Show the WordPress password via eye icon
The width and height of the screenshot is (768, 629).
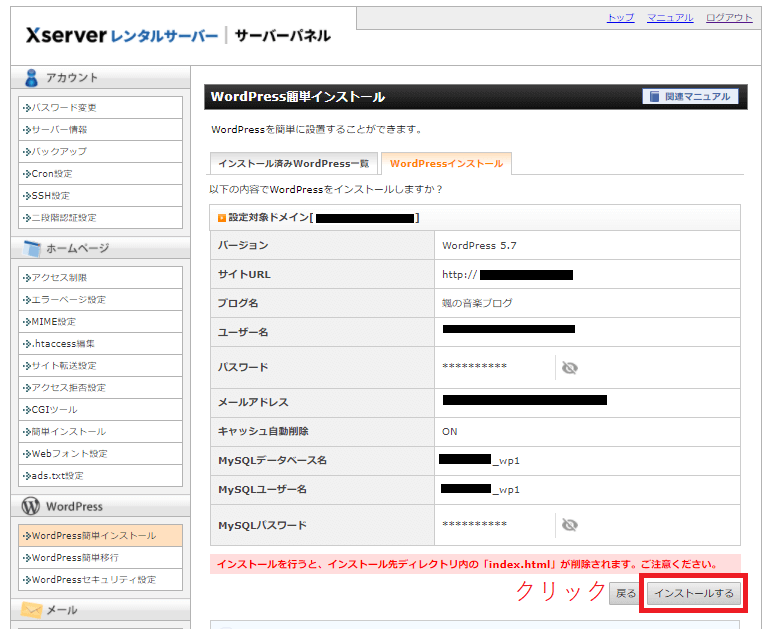pos(570,367)
